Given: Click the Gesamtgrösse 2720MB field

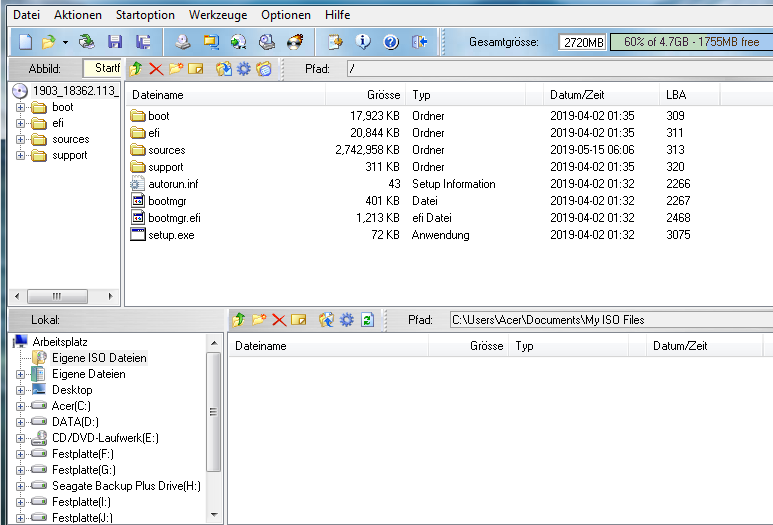Looking at the screenshot, I should pyautogui.click(x=582, y=42).
